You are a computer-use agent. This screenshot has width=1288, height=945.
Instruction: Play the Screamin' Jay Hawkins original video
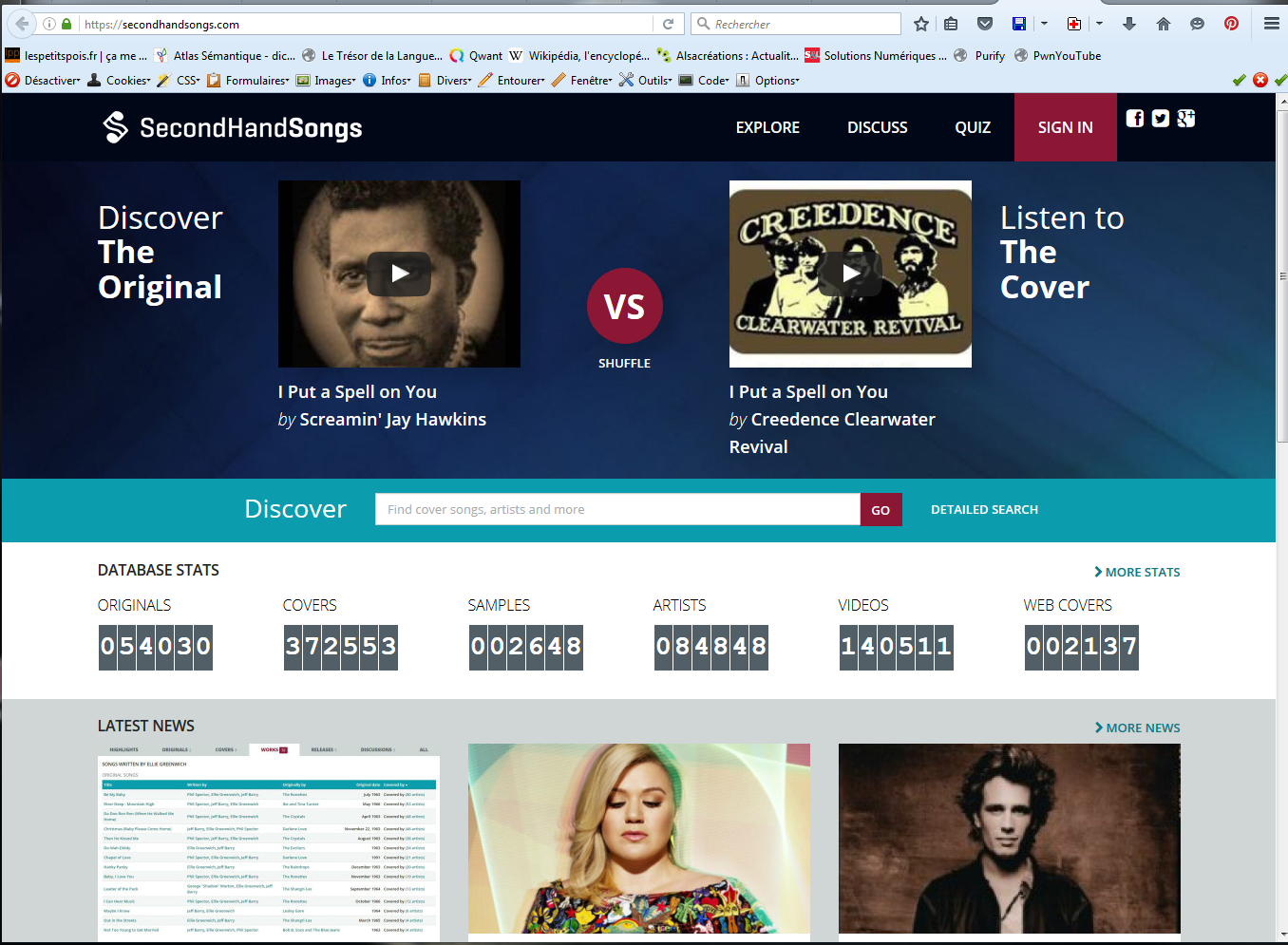(x=399, y=274)
